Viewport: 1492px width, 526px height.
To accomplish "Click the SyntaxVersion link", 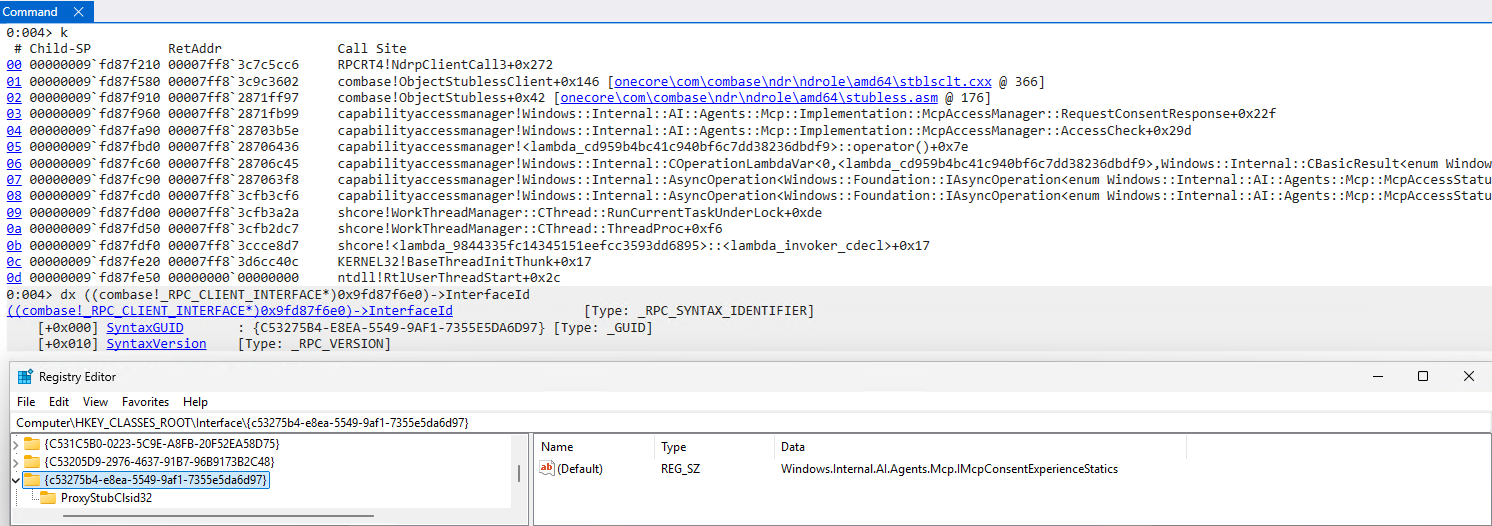I will pos(156,344).
